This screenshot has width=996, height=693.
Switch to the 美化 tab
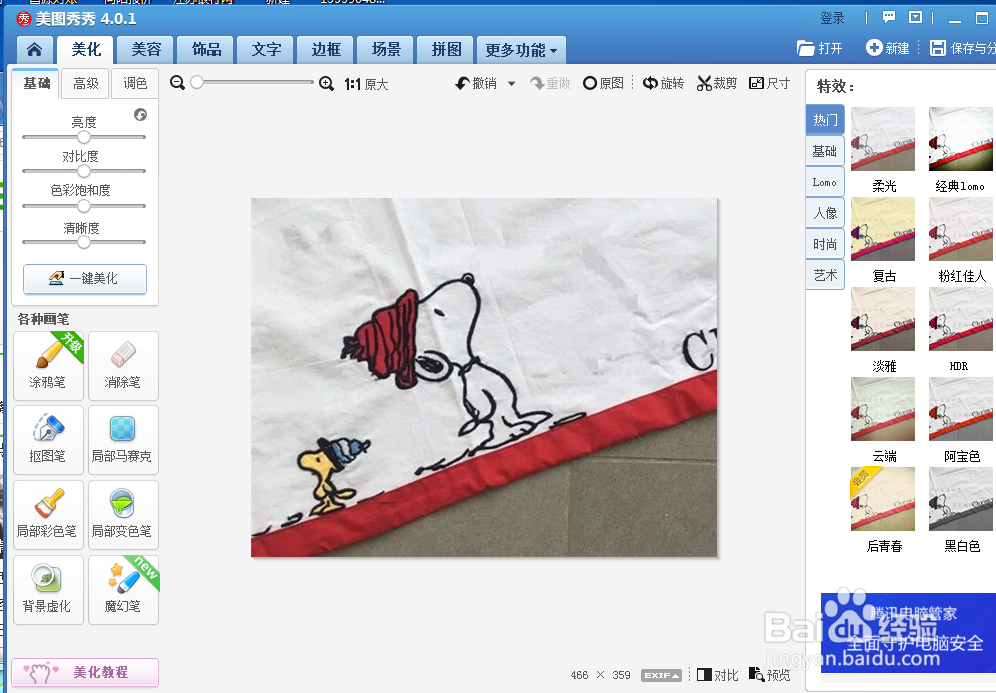pyautogui.click(x=86, y=50)
